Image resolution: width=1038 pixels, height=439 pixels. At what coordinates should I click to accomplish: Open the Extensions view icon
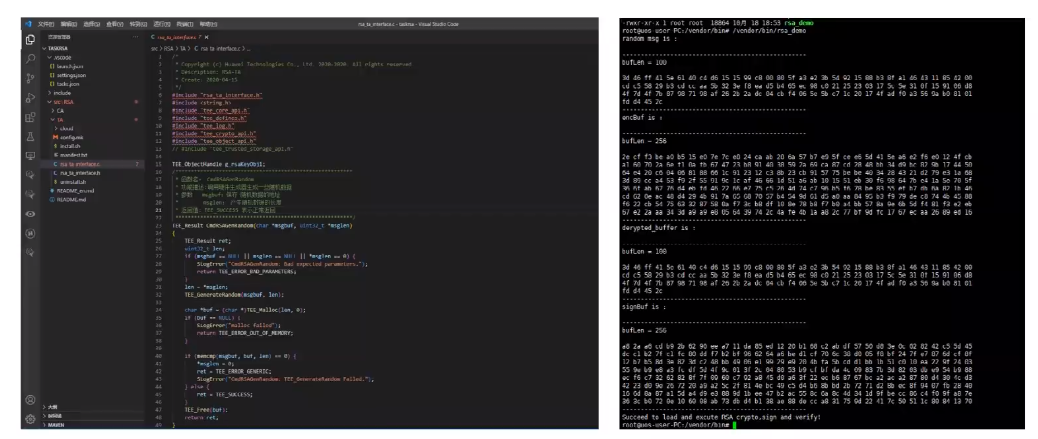tap(30, 117)
